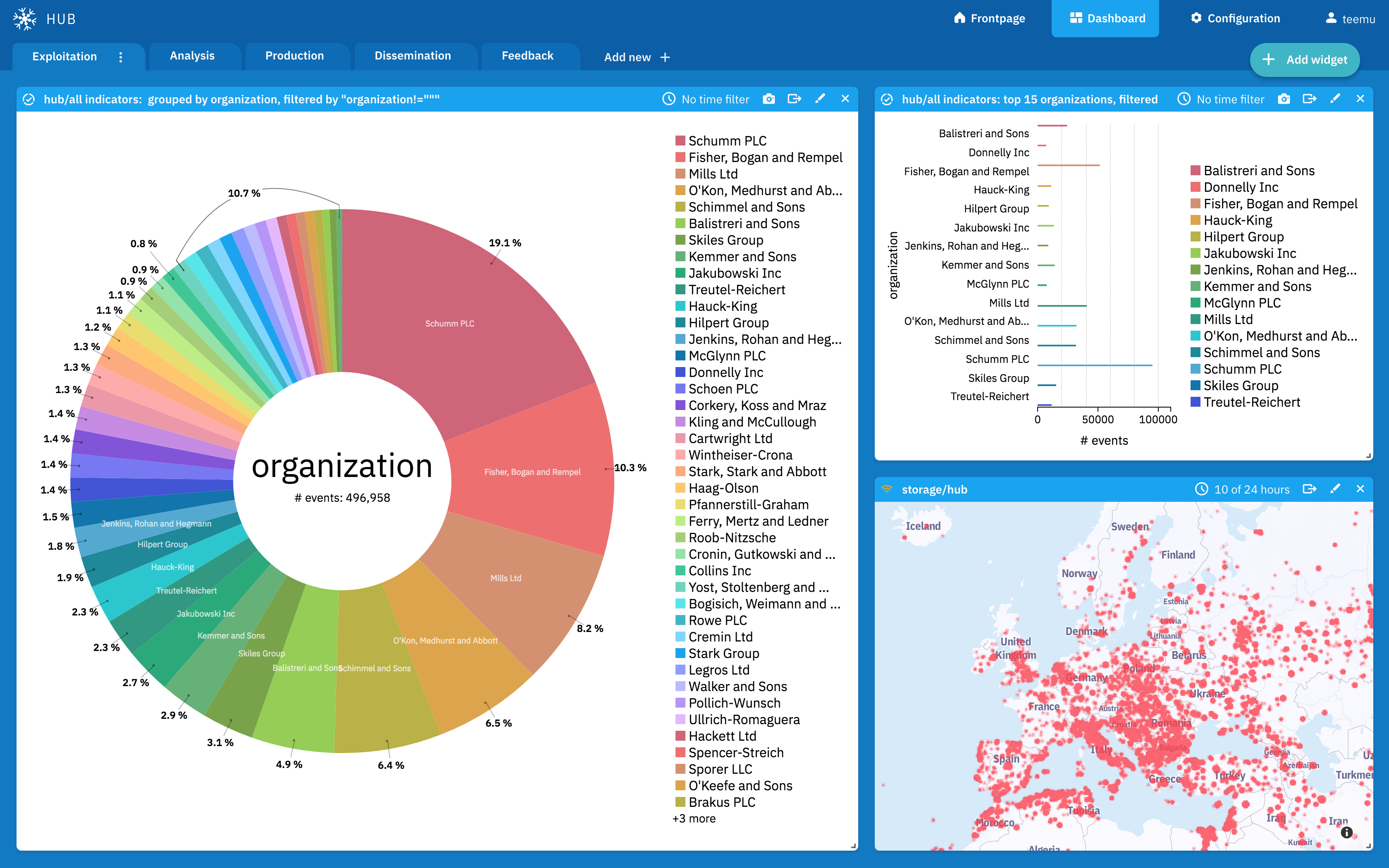The height and width of the screenshot is (868, 1389).
Task: Open the Dashboard section
Action: point(1105,18)
